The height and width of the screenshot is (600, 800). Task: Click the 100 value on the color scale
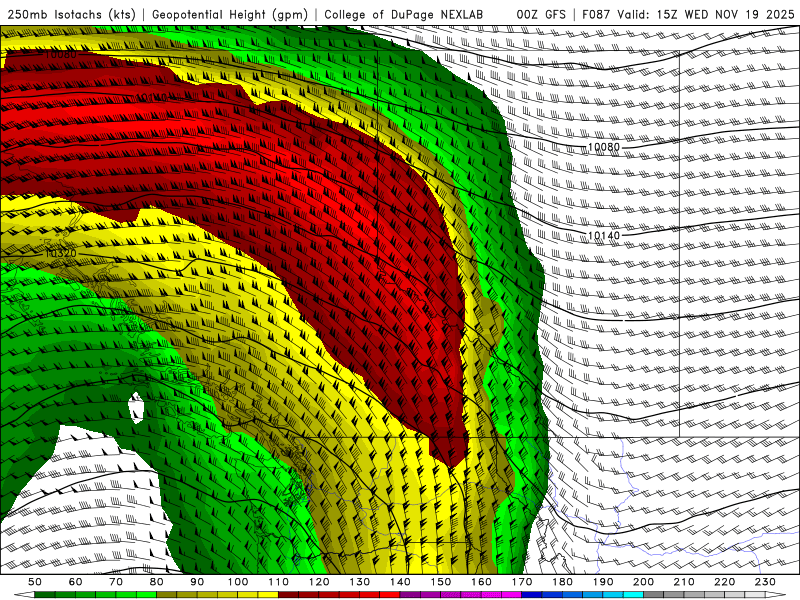point(238,582)
